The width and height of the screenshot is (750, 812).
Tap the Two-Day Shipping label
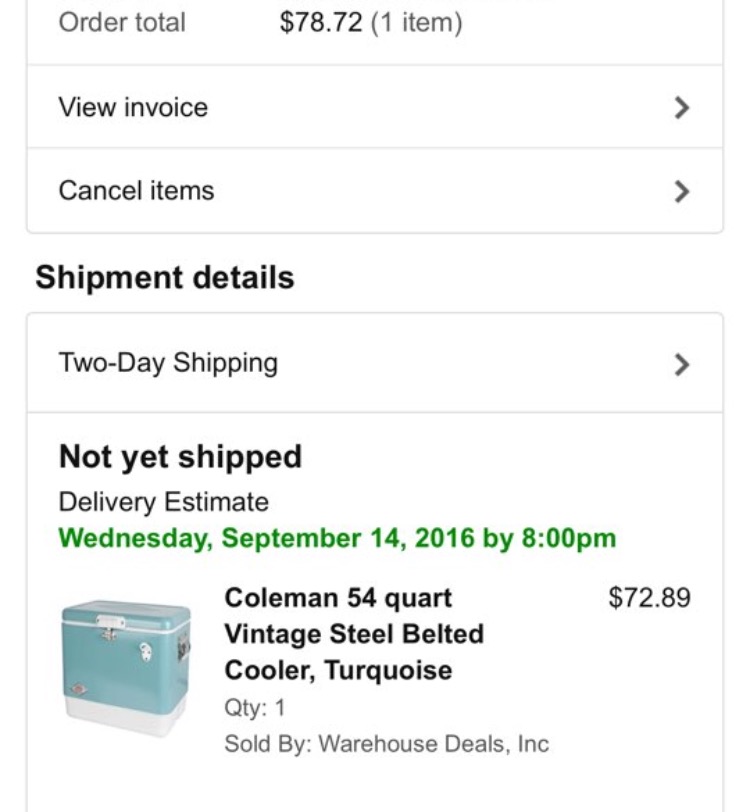click(168, 363)
